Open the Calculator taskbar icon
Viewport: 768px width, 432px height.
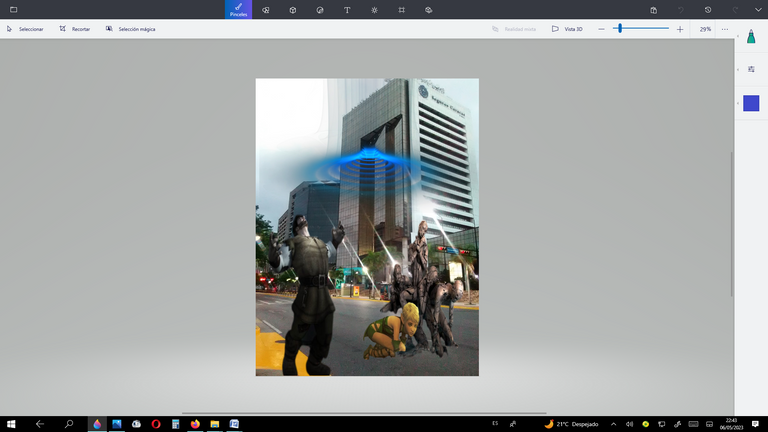pos(175,424)
